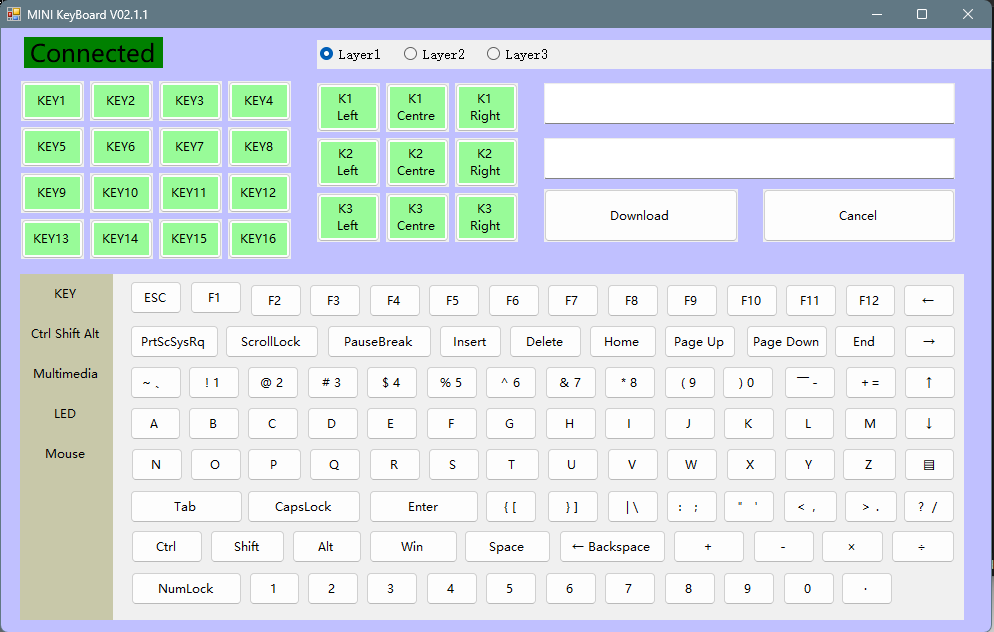The image size is (994, 632).
Task: Open the Multimedia section
Action: click(x=64, y=373)
